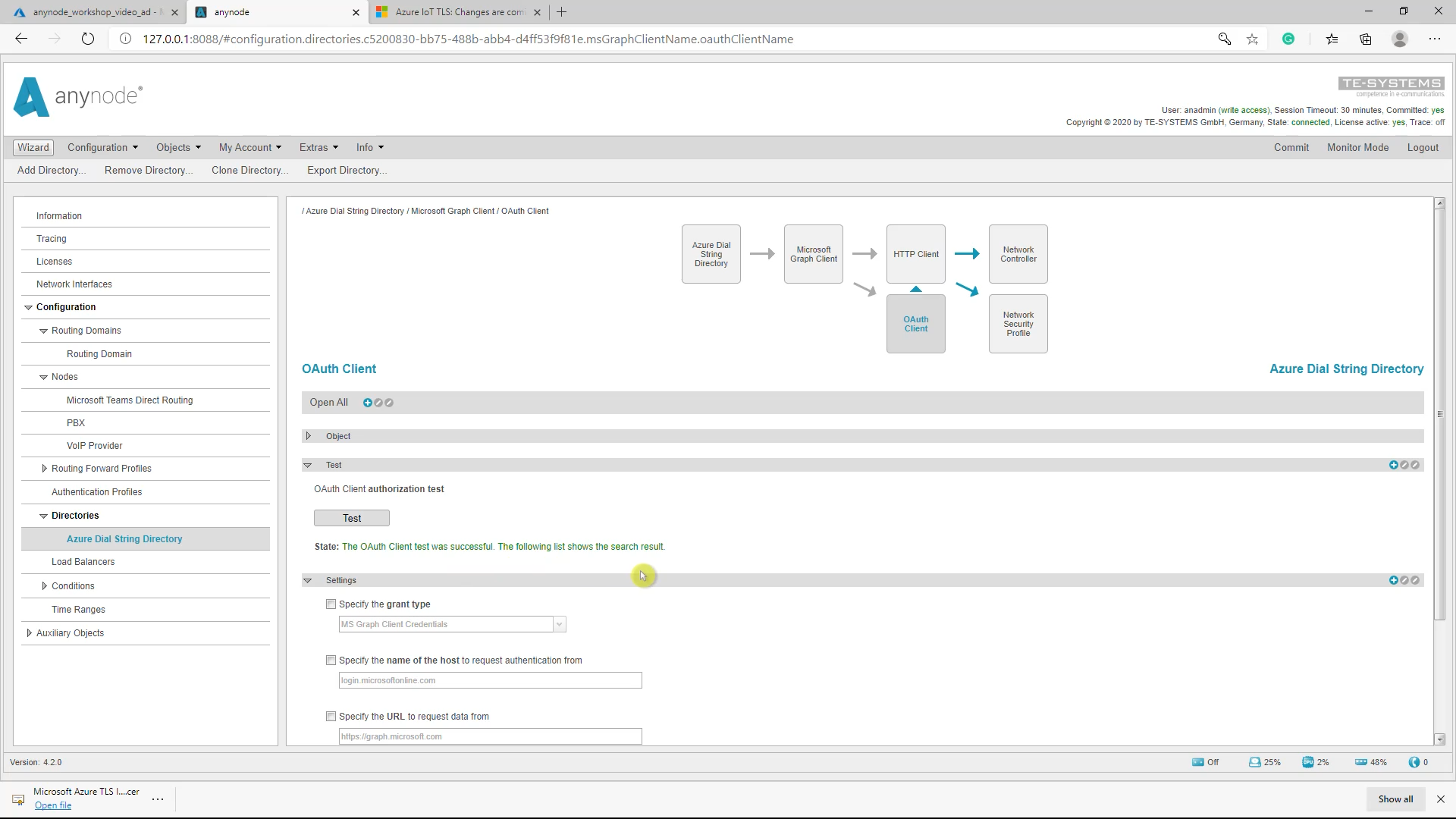Collapse the Settings section
Image resolution: width=1456 pixels, height=819 pixels.
pos(308,580)
